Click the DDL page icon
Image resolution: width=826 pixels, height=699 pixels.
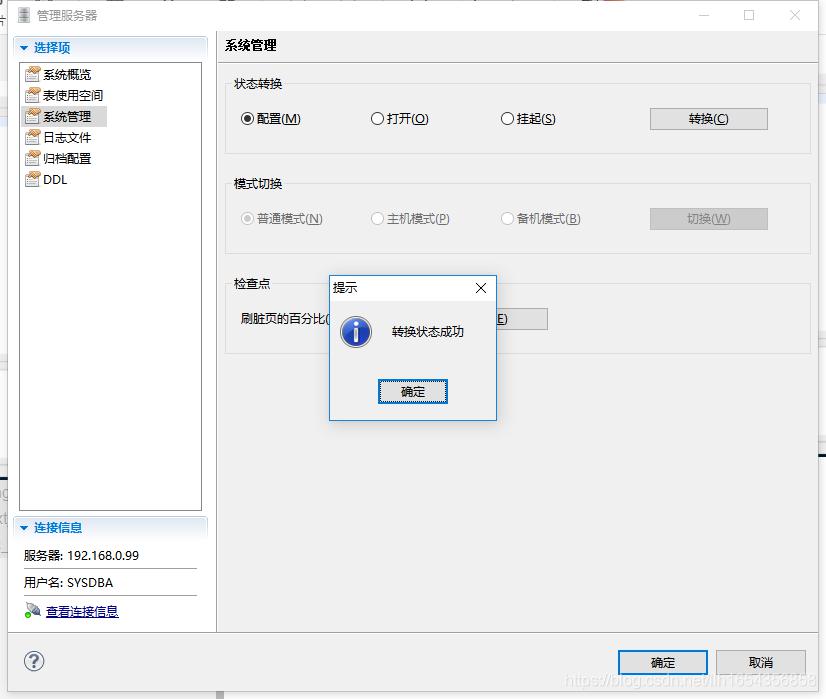click(33, 180)
